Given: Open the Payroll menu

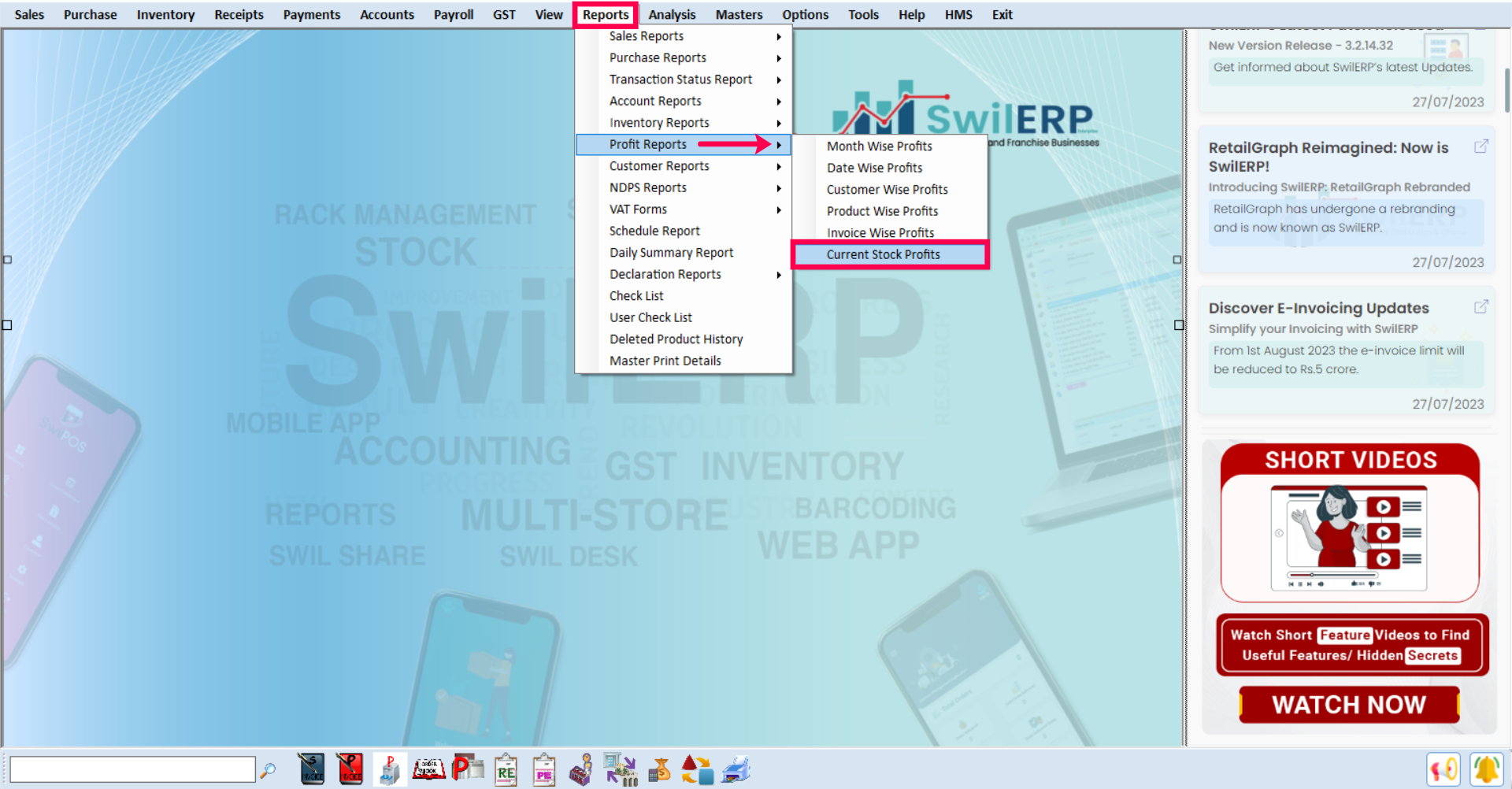Looking at the screenshot, I should pos(454,15).
